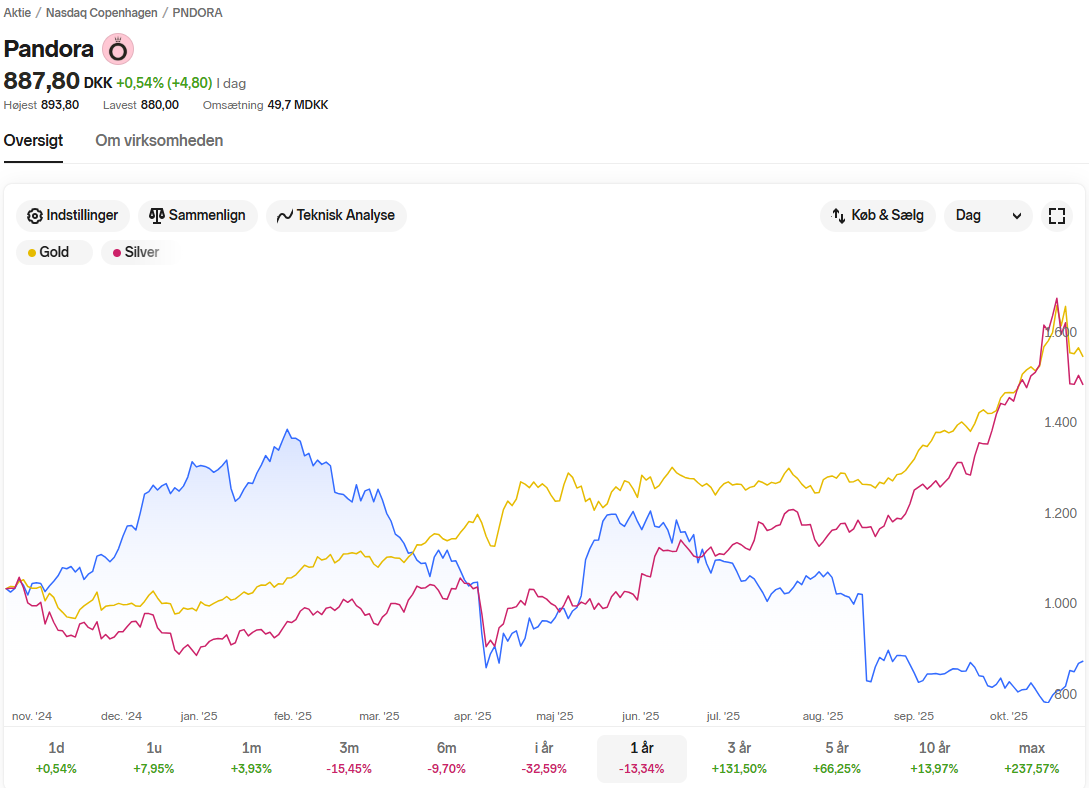1089x788 pixels.
Task: Click the 1.200 axis label
Action: click(x=1061, y=513)
